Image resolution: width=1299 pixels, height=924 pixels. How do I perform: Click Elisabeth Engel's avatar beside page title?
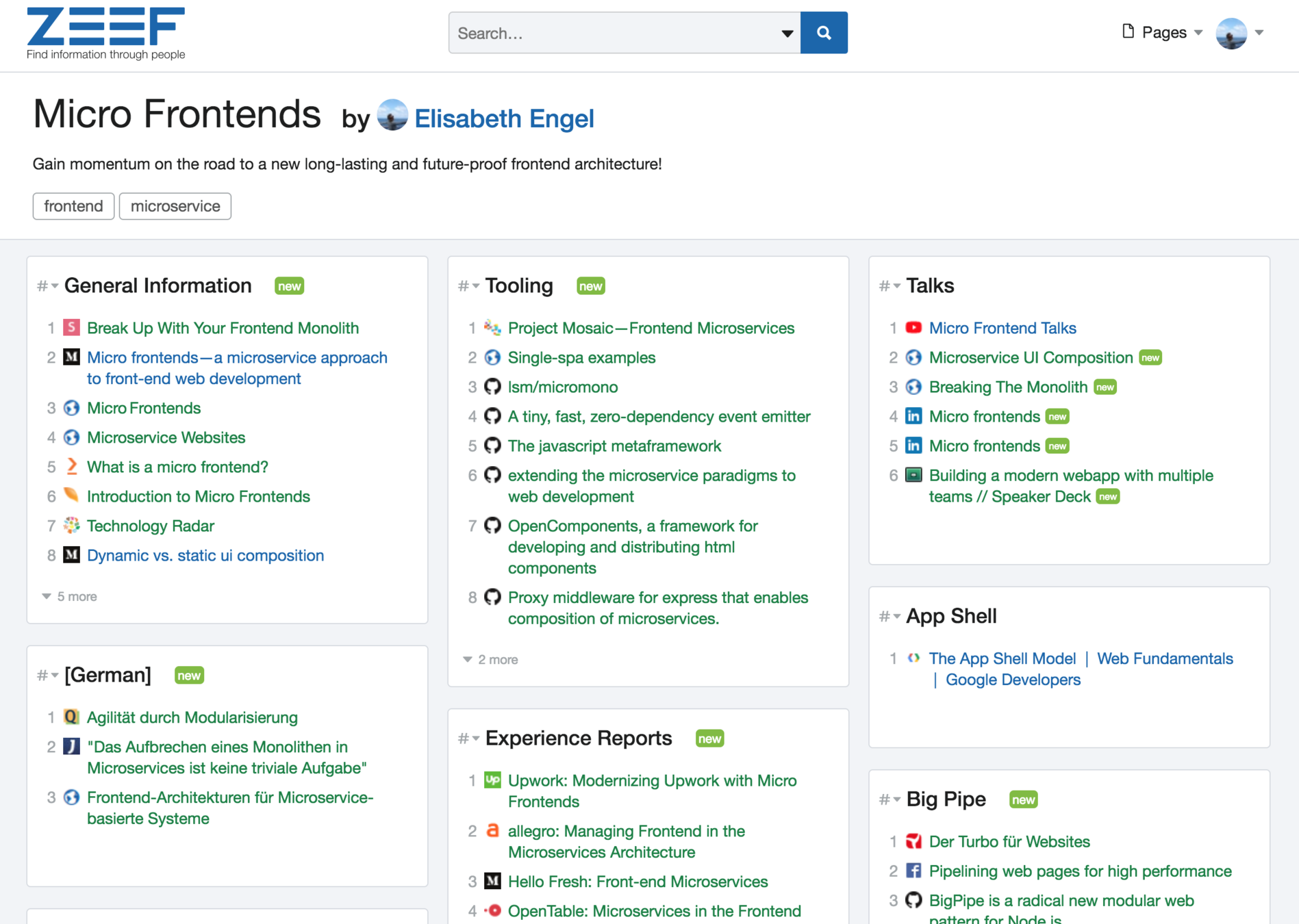392,115
